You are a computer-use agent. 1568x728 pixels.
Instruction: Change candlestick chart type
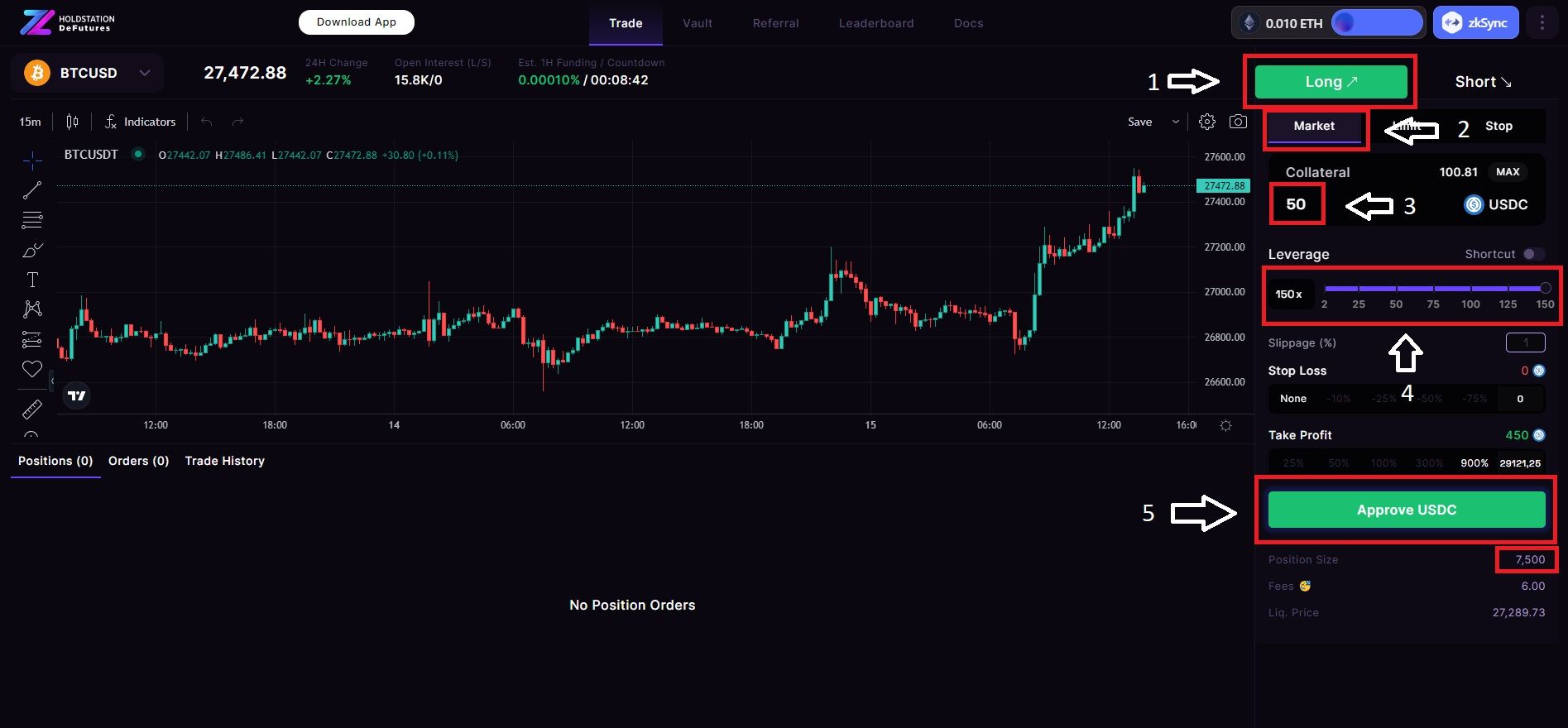72,122
